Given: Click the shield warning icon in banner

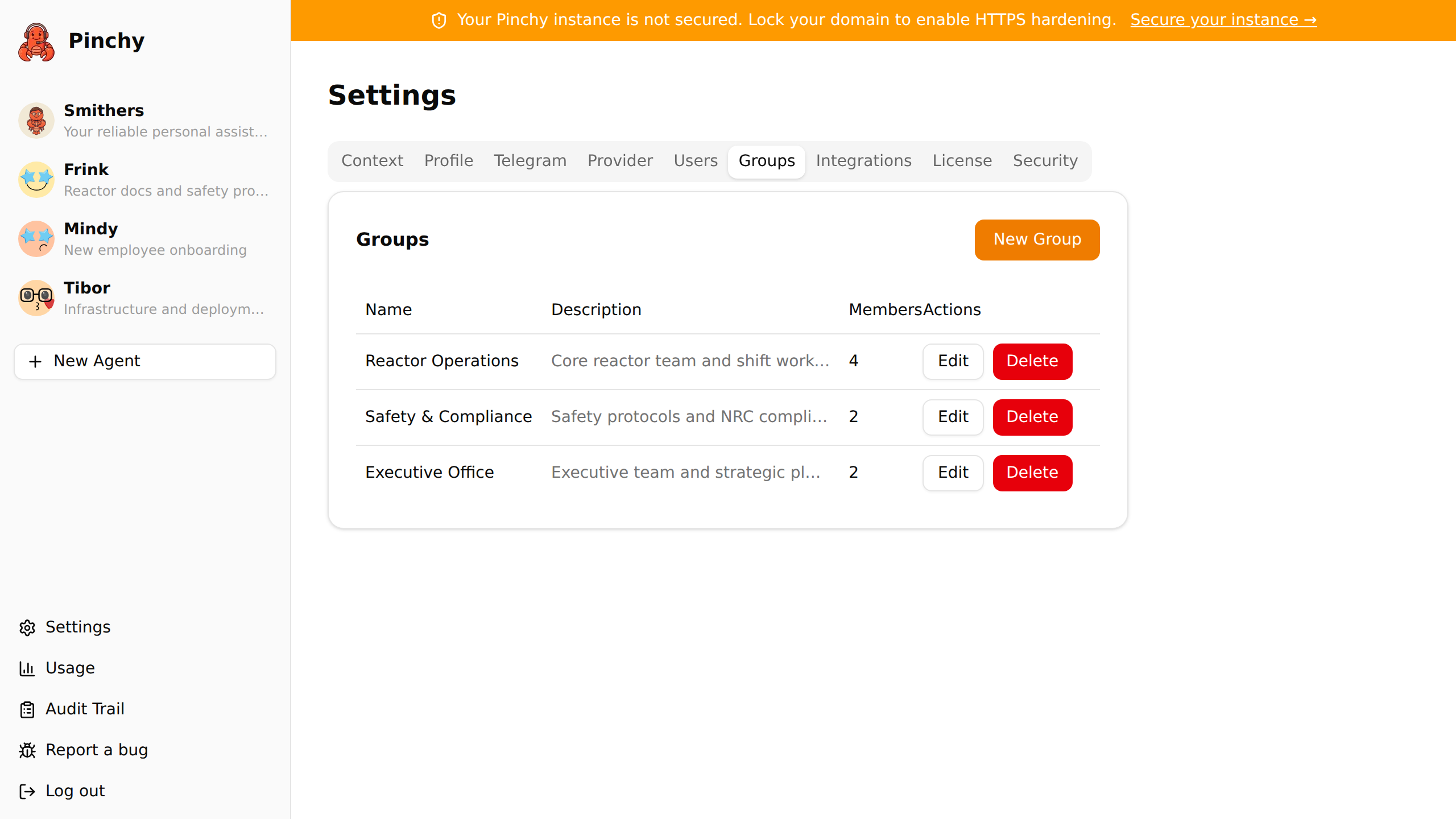Looking at the screenshot, I should click(x=439, y=20).
